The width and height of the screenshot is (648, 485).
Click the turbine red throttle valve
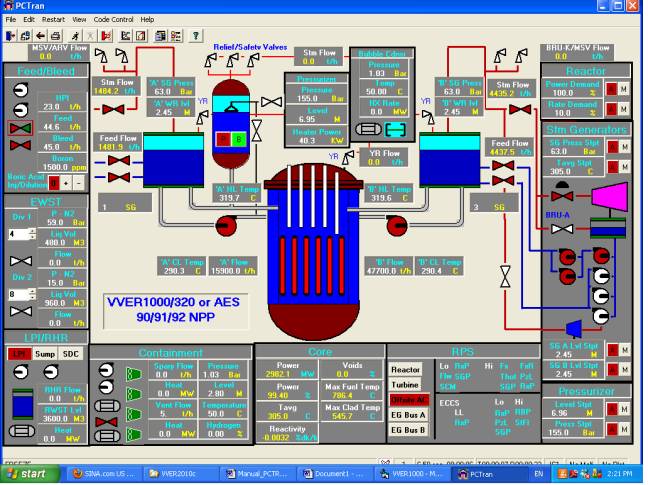(x=562, y=196)
